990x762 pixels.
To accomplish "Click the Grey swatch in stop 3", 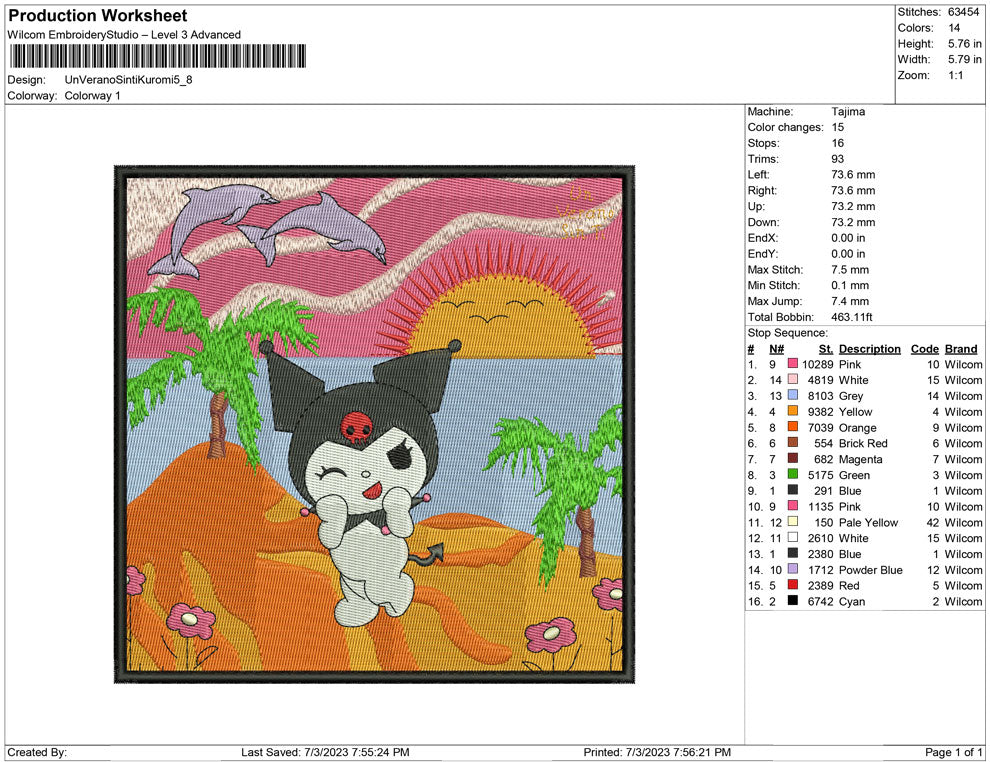I will point(792,395).
